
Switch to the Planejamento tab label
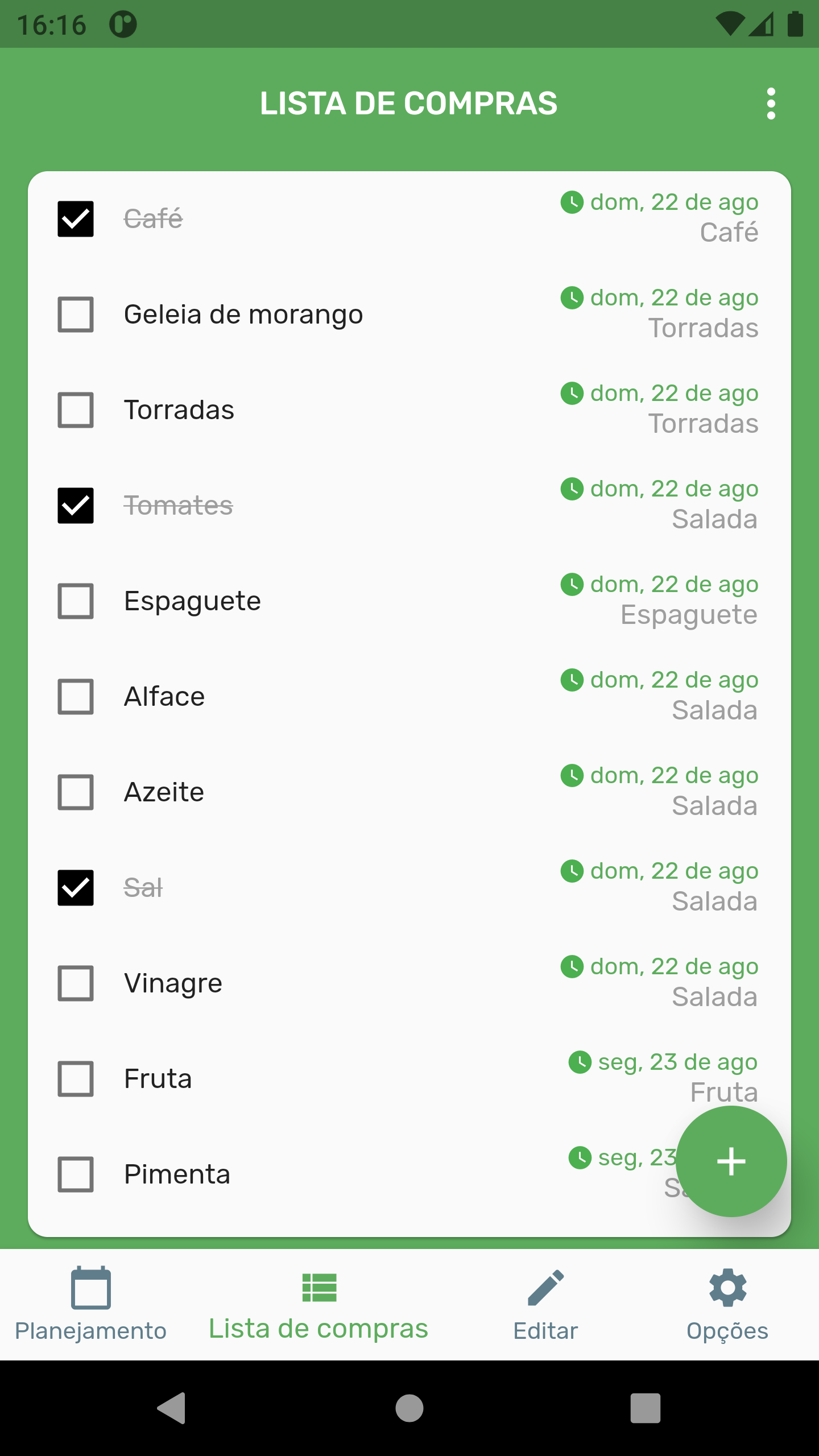pyautogui.click(x=91, y=1331)
